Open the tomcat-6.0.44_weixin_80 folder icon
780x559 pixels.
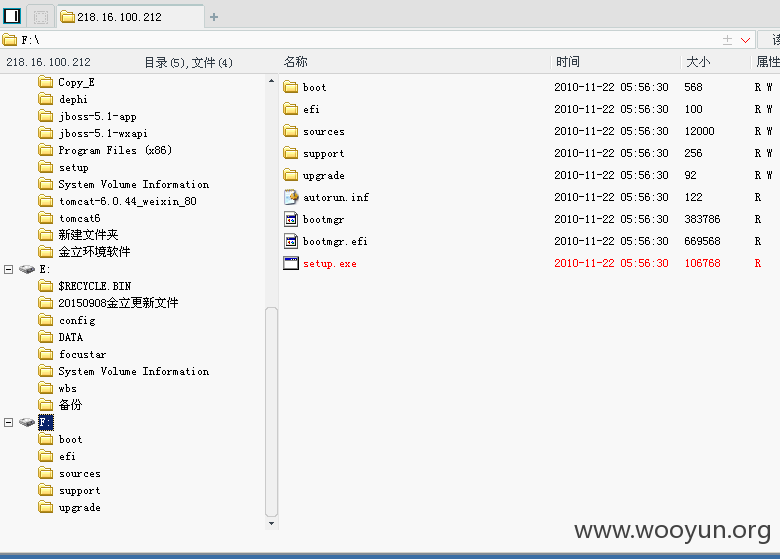click(46, 201)
